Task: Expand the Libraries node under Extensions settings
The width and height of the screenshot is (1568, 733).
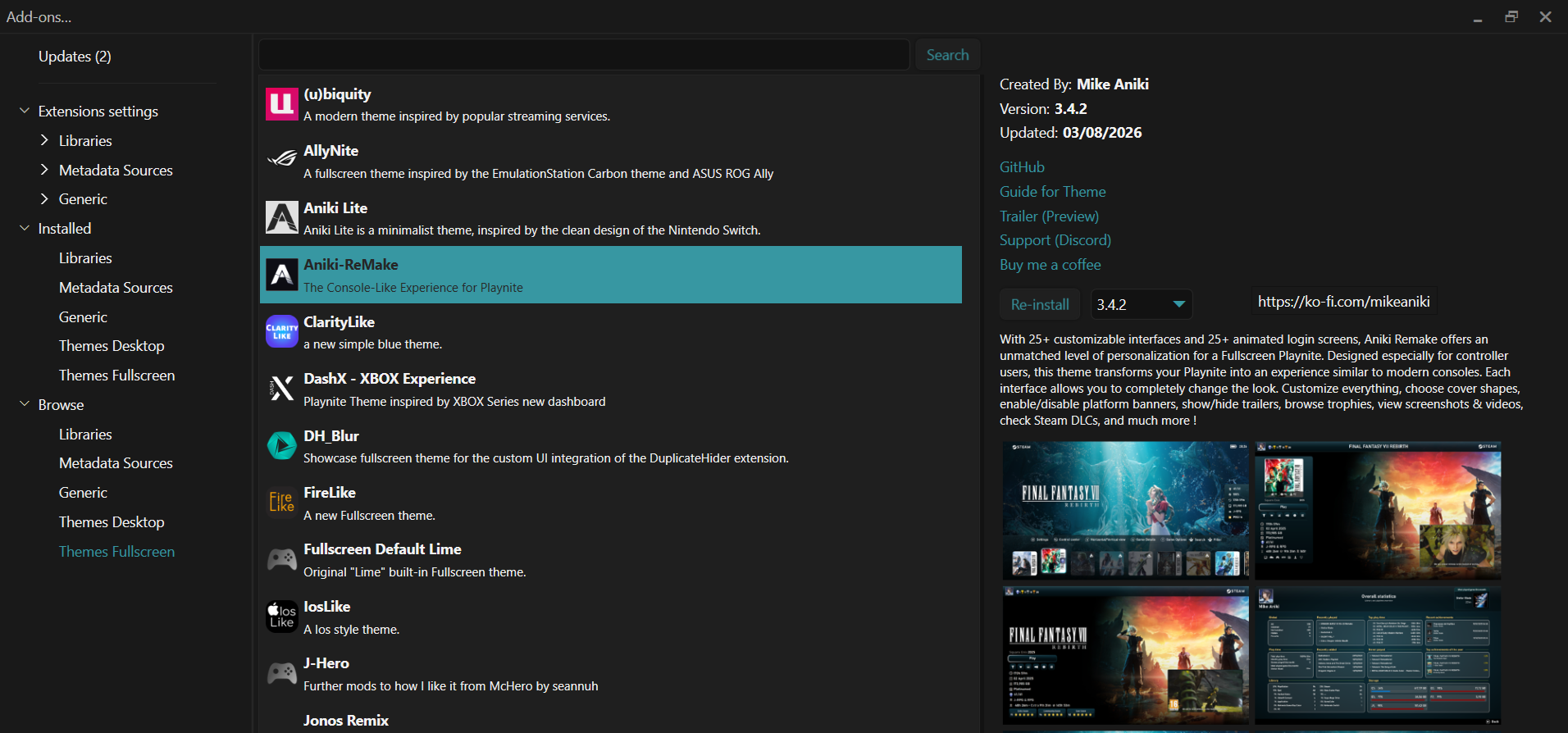Action: 45,140
